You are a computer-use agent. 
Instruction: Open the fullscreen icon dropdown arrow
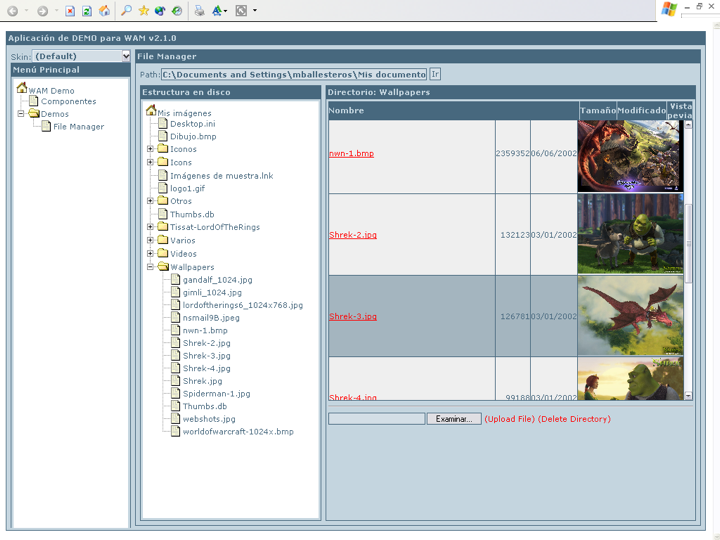tap(255, 11)
